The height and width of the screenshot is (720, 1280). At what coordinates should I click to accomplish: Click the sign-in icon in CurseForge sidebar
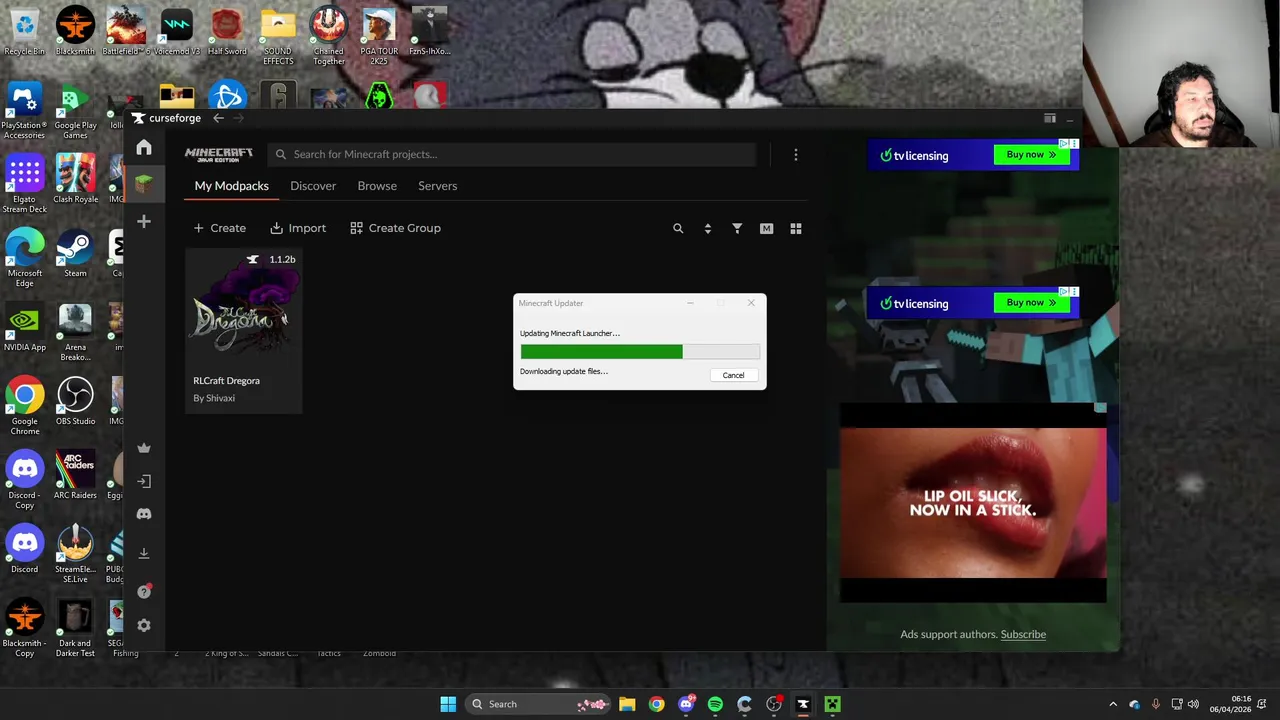[144, 481]
